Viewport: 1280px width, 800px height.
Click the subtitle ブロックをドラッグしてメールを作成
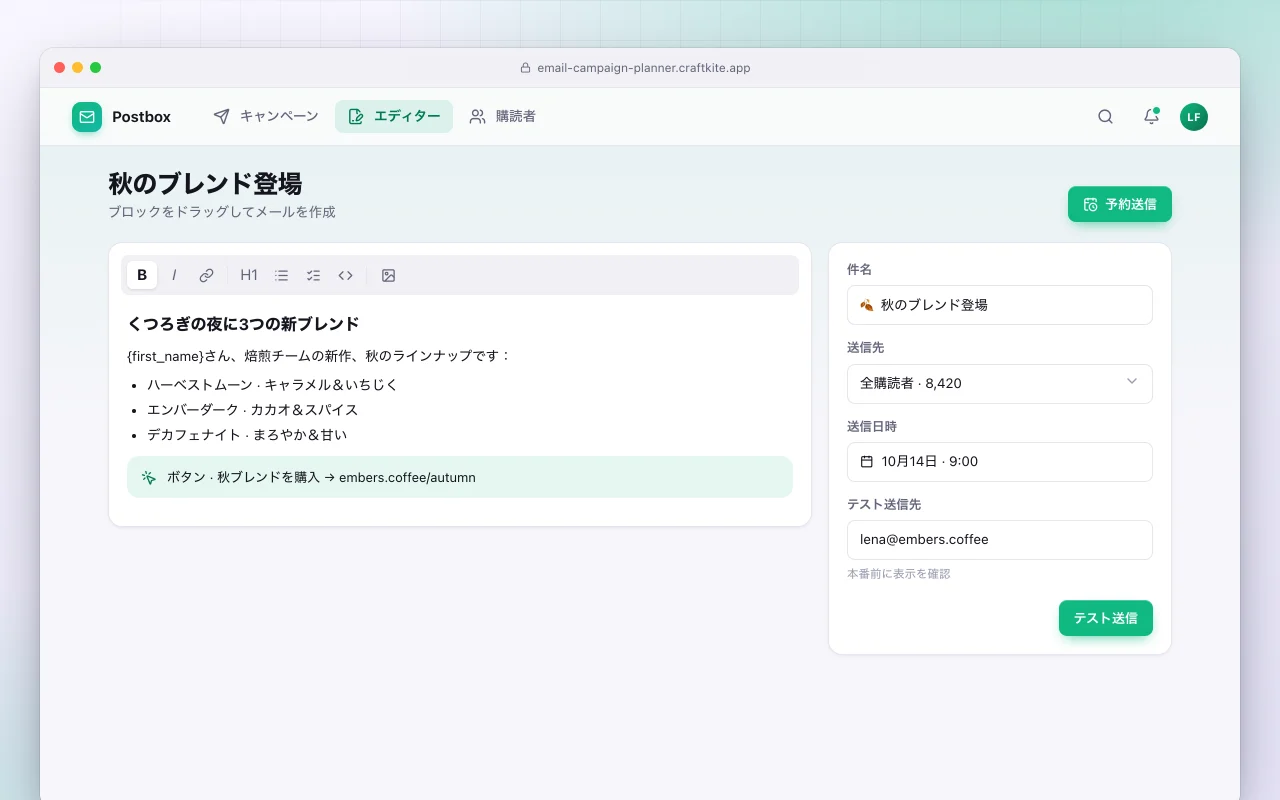click(x=222, y=212)
